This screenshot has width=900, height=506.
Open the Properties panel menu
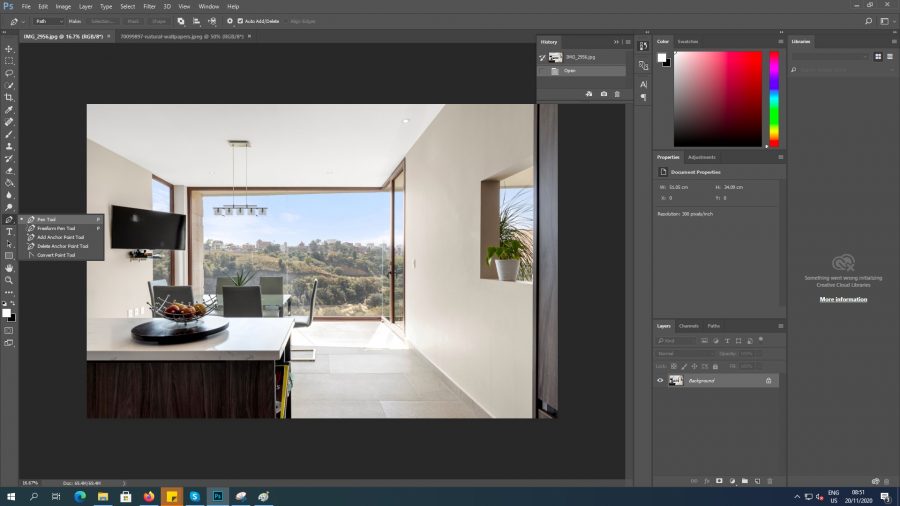pos(781,157)
